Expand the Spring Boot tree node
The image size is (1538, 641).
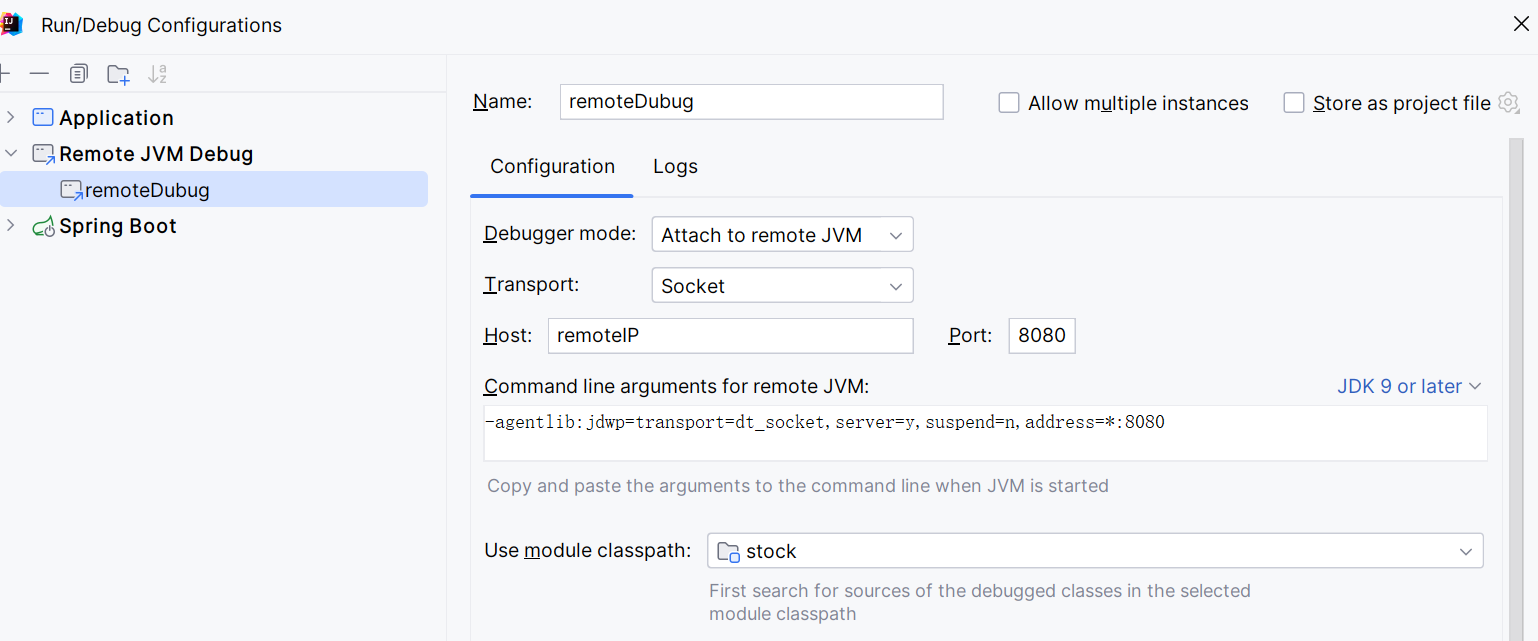11,226
